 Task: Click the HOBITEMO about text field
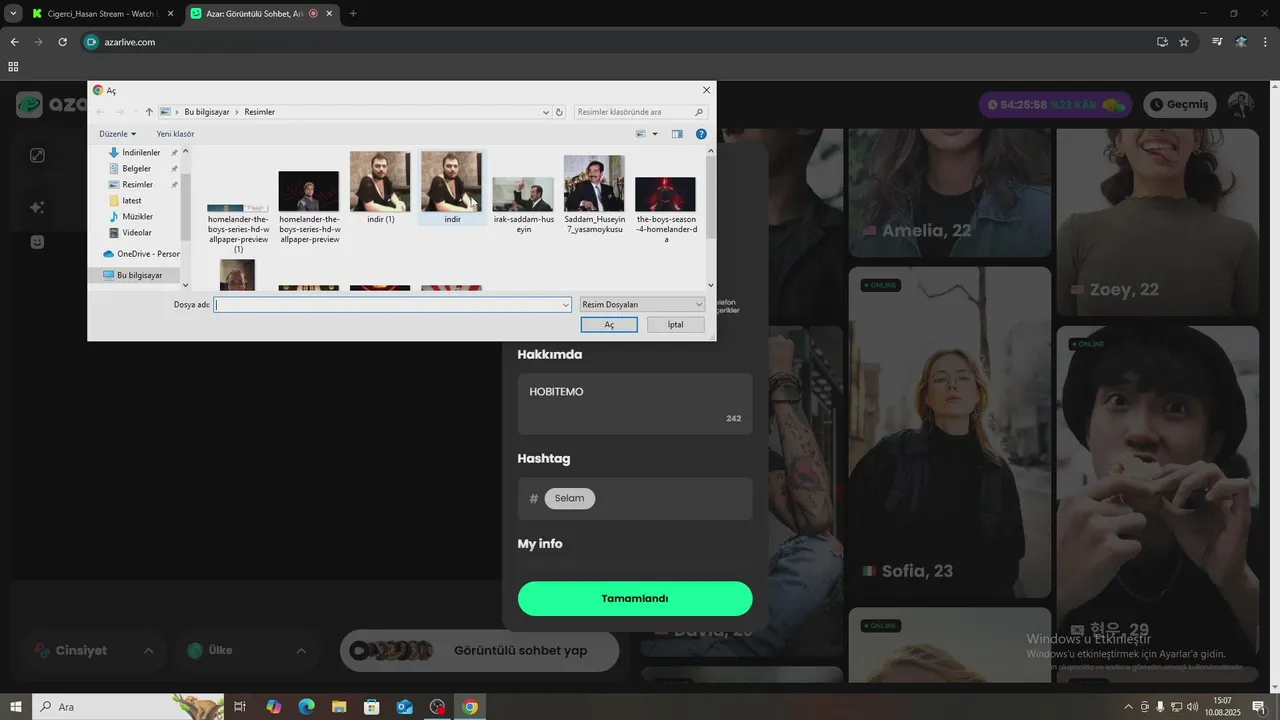coord(635,404)
